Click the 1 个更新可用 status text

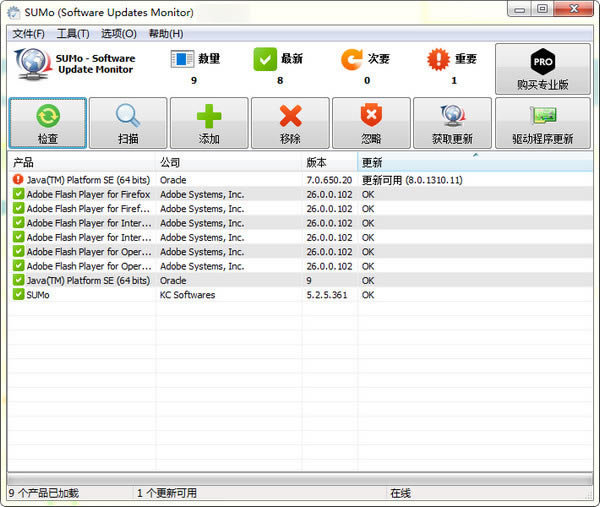[x=167, y=493]
